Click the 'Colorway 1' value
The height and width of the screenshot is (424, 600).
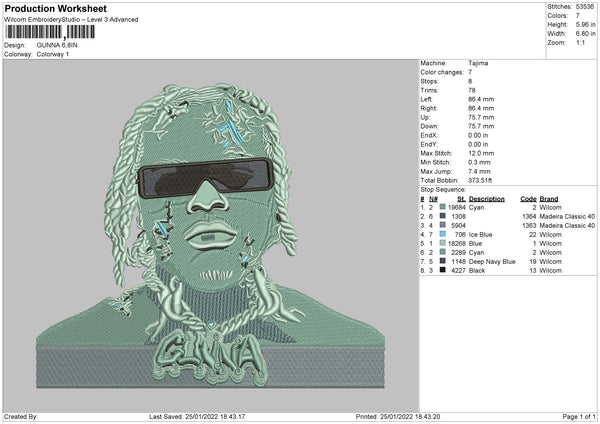53,54
